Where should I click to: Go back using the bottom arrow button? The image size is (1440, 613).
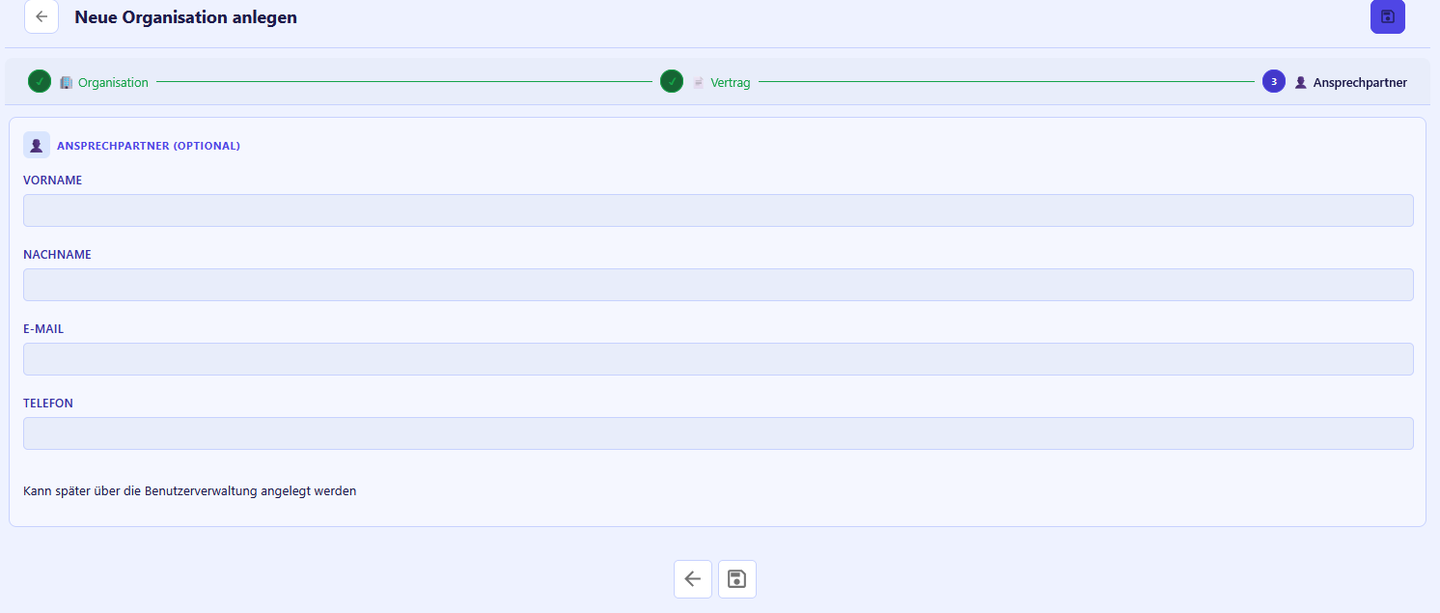click(693, 579)
